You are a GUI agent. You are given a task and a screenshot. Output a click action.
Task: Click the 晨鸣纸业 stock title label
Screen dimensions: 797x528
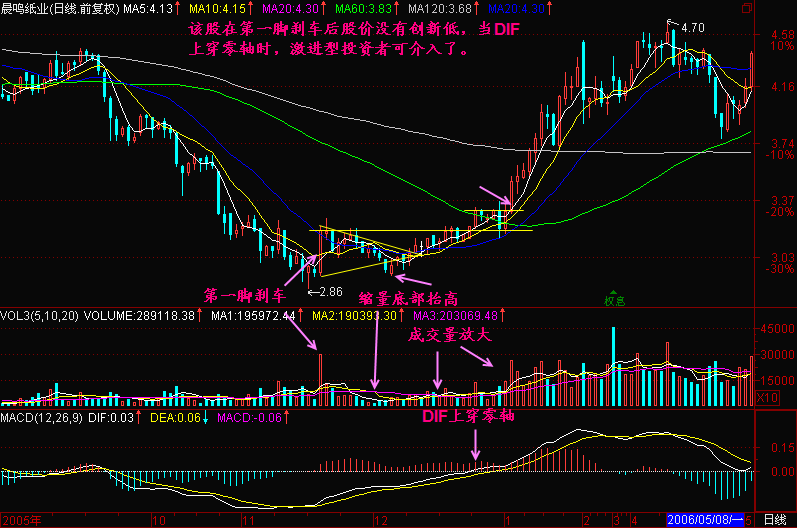[26, 8]
